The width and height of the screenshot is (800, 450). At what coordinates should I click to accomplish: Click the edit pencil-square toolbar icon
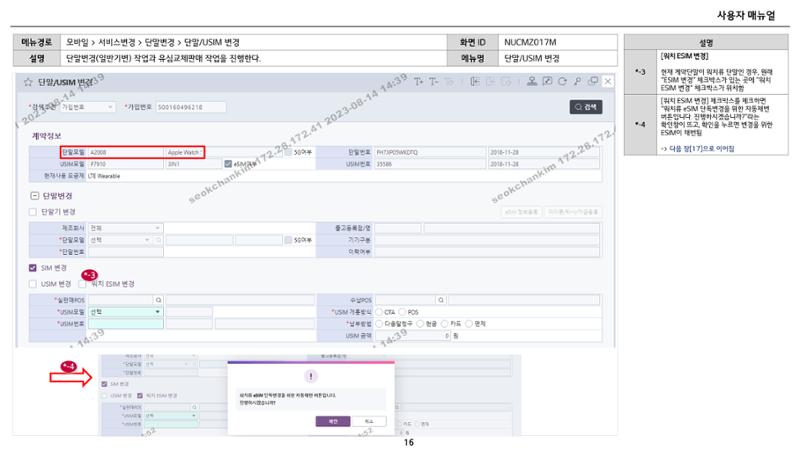[x=547, y=81]
